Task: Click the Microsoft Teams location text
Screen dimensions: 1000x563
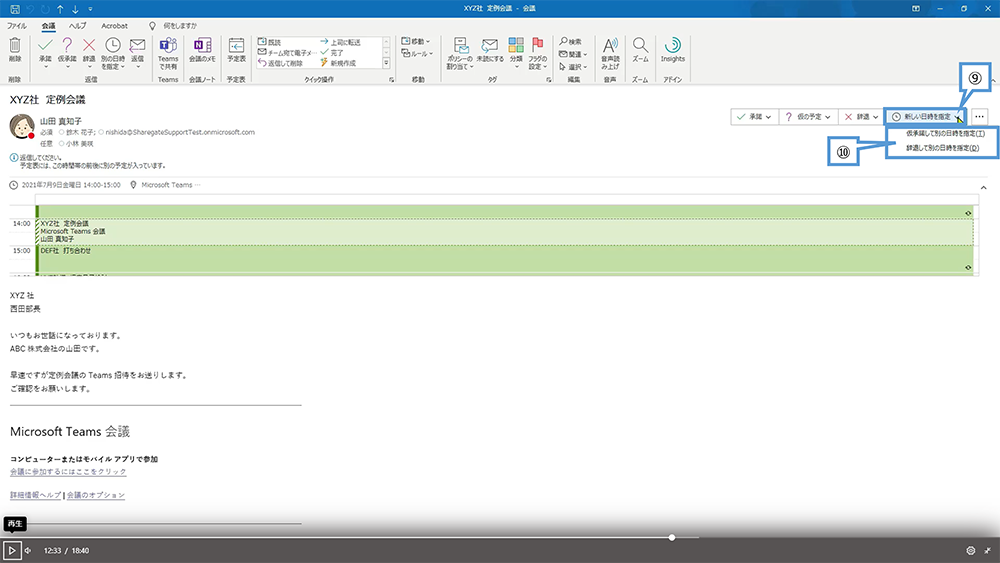Action: (166, 185)
